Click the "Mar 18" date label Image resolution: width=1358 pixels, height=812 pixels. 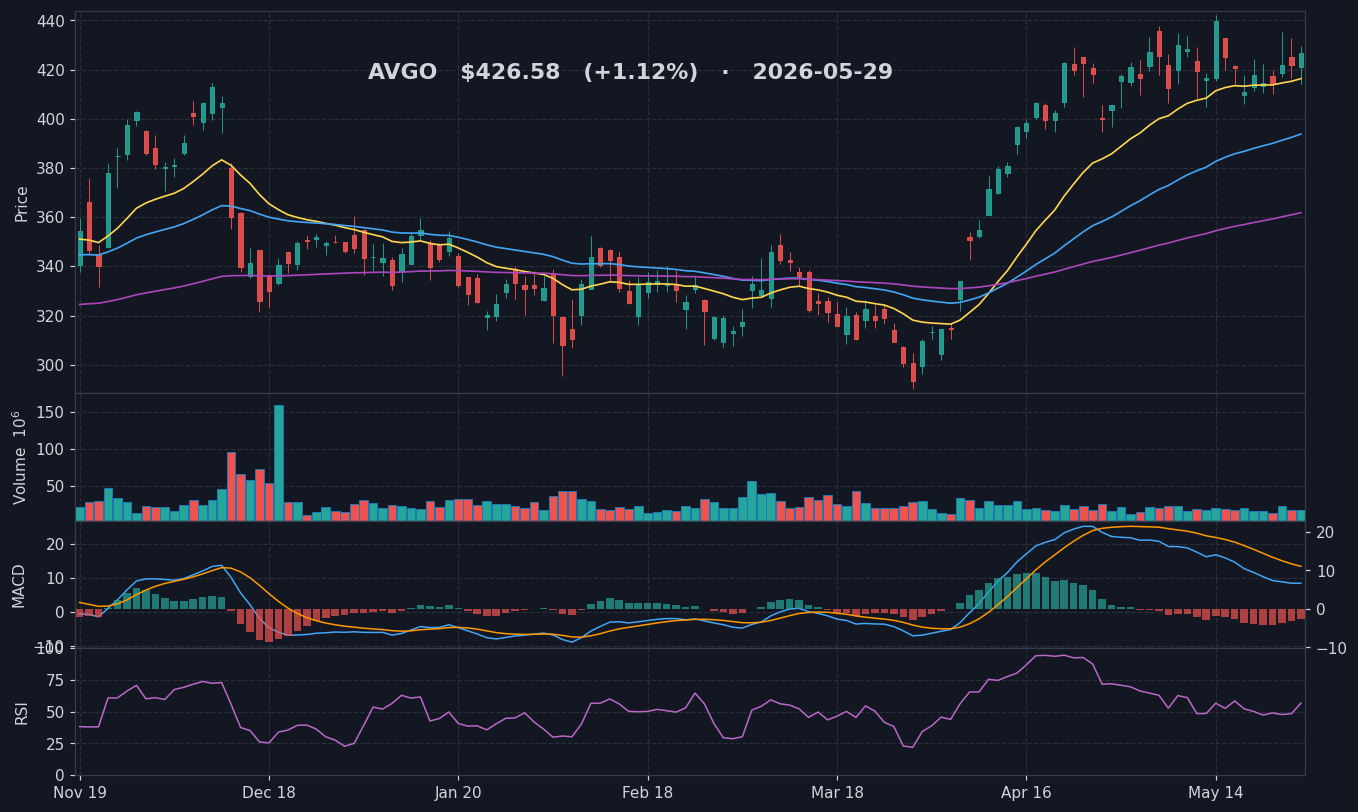[837, 793]
